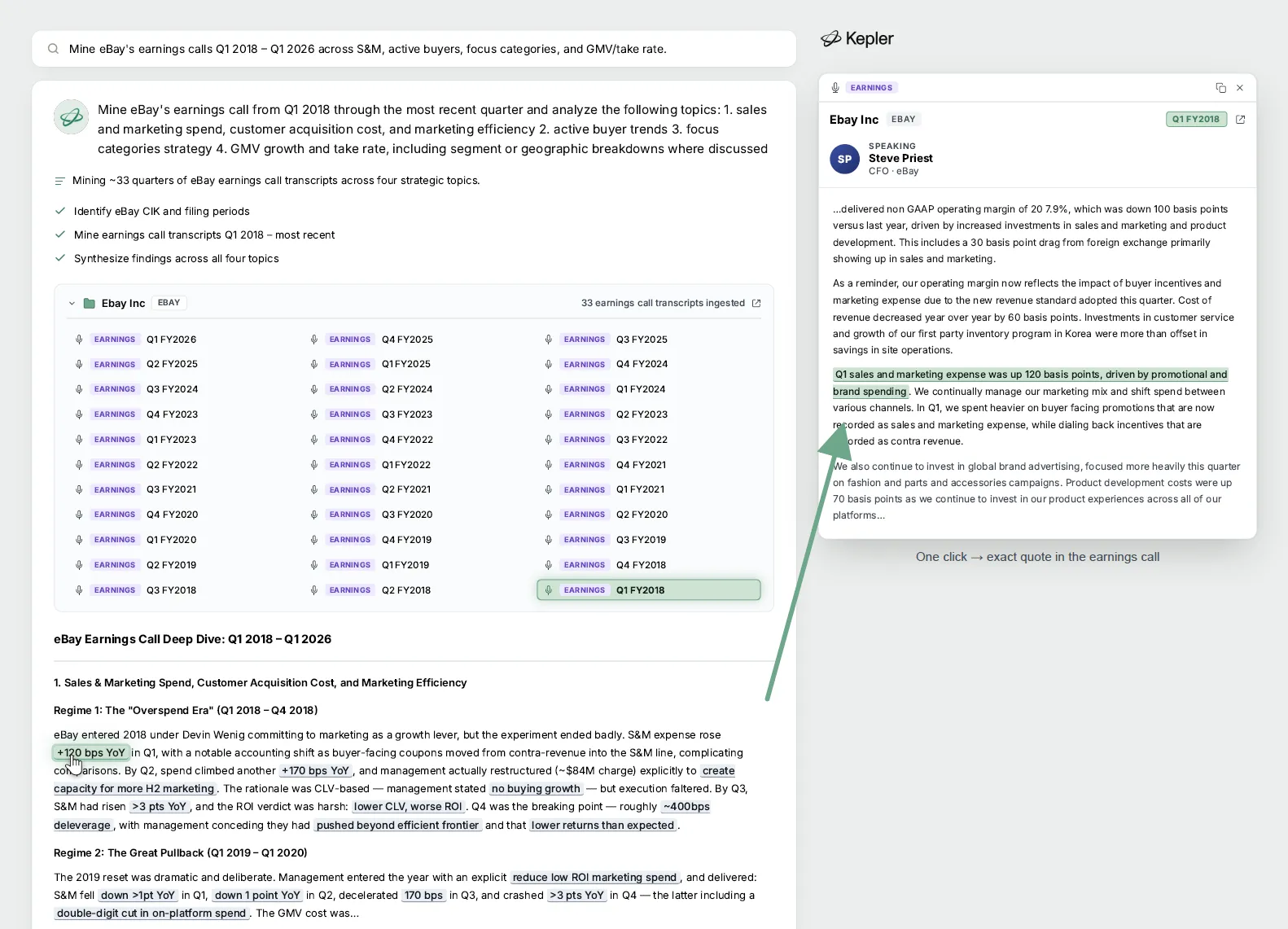Screen dimensions: 1288x929
Task: Click microphone icon on Q4 FY2018 row
Action: coord(549,565)
